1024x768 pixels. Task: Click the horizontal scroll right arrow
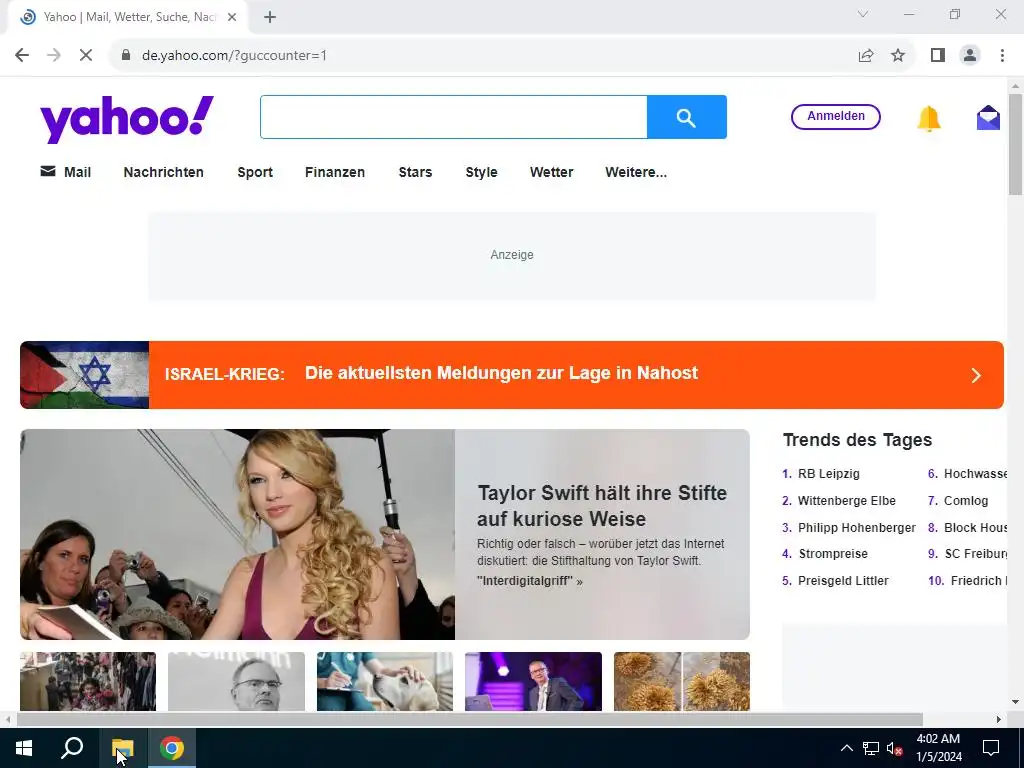tap(999, 720)
